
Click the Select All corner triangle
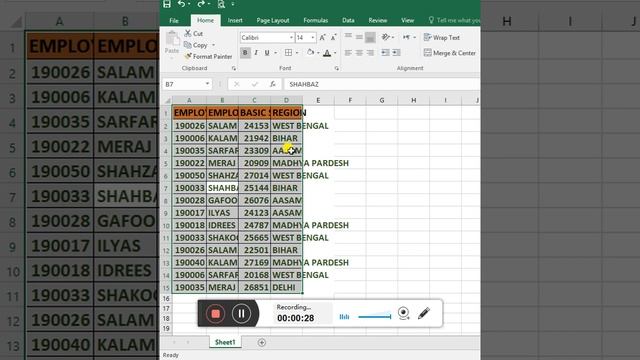(167, 100)
